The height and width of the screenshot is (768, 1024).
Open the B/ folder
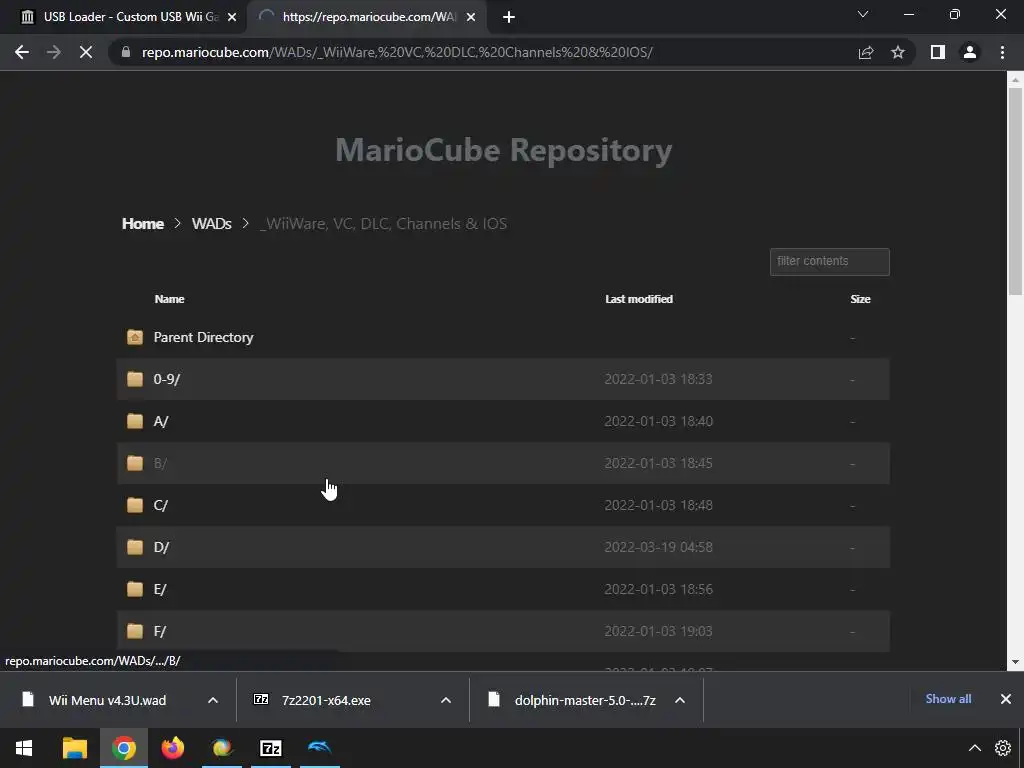point(160,463)
